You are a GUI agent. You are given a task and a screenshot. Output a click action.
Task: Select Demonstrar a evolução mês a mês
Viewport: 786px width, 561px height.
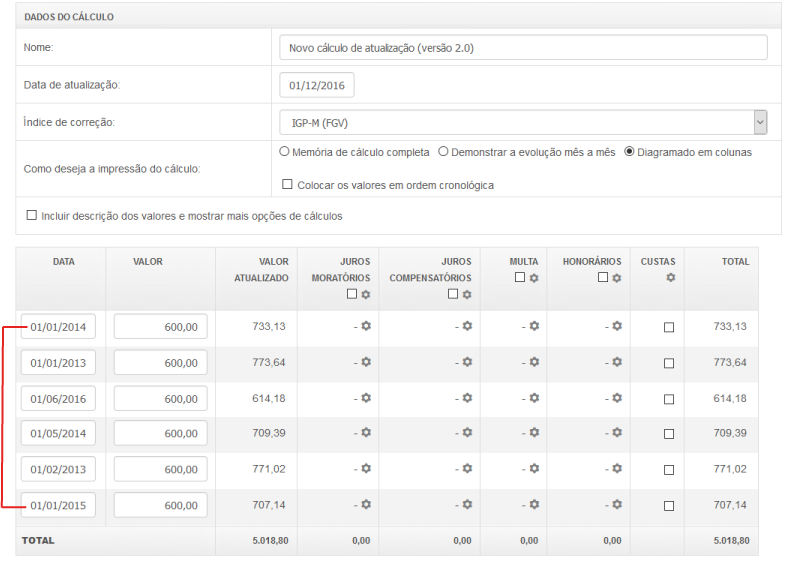coord(443,151)
